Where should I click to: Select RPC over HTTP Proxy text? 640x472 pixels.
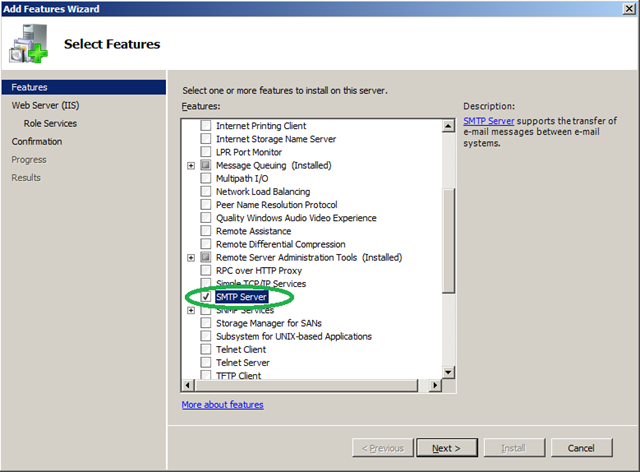coord(259,271)
